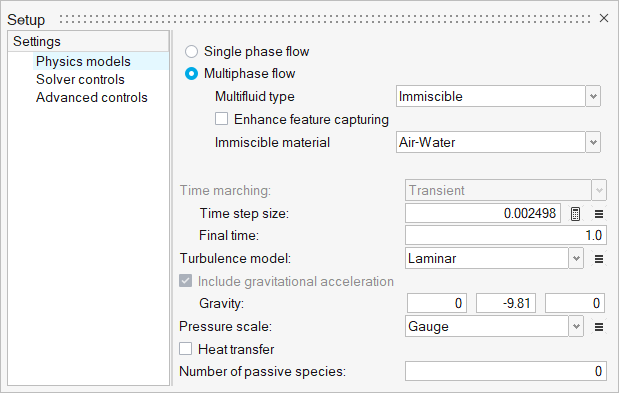
Task: Open the time step size calculator
Action: pos(575,214)
